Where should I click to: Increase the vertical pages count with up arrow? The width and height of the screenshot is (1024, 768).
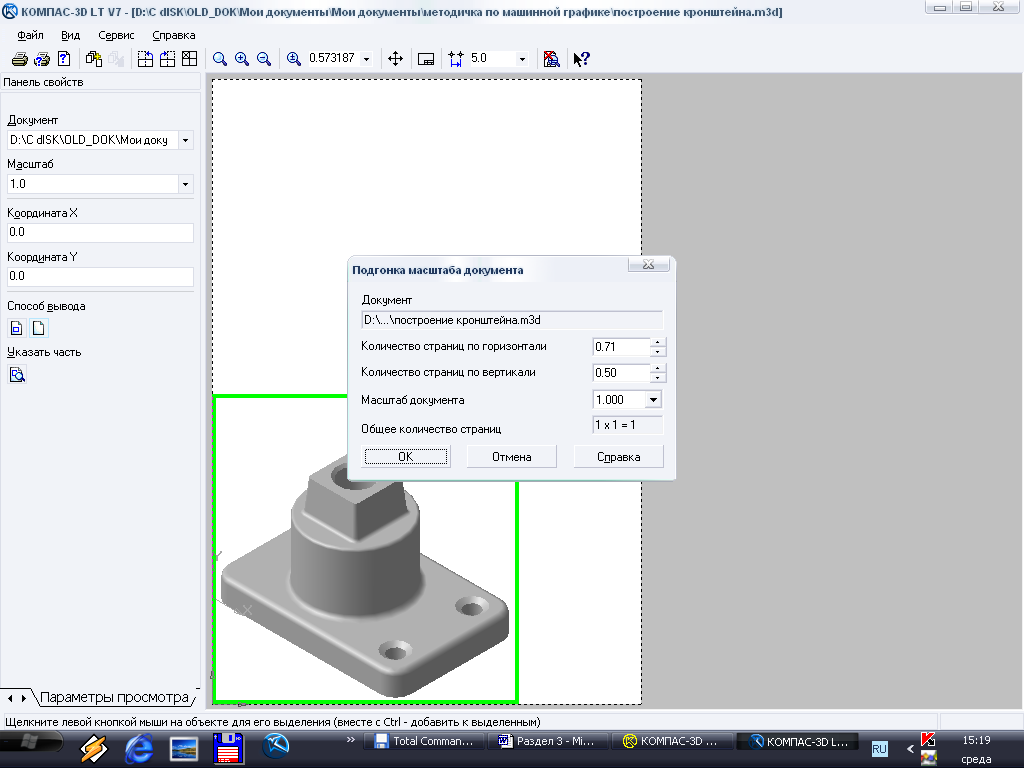pos(658,368)
